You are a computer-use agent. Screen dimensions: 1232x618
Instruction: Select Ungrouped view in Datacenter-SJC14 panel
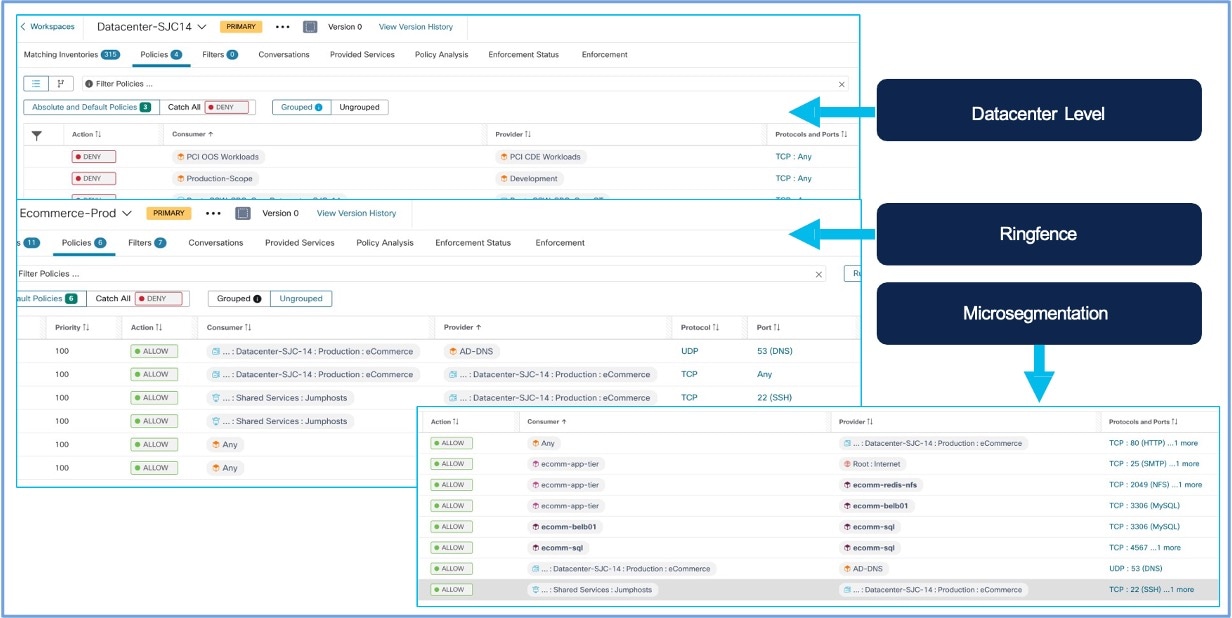click(x=359, y=107)
